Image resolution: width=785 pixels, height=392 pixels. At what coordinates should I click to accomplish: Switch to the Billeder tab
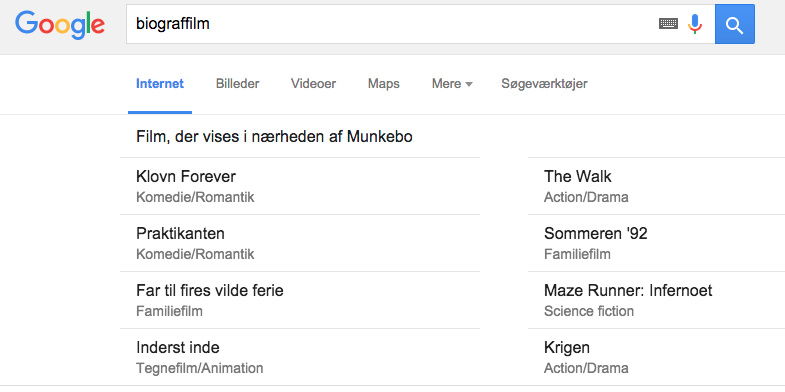pyautogui.click(x=237, y=84)
